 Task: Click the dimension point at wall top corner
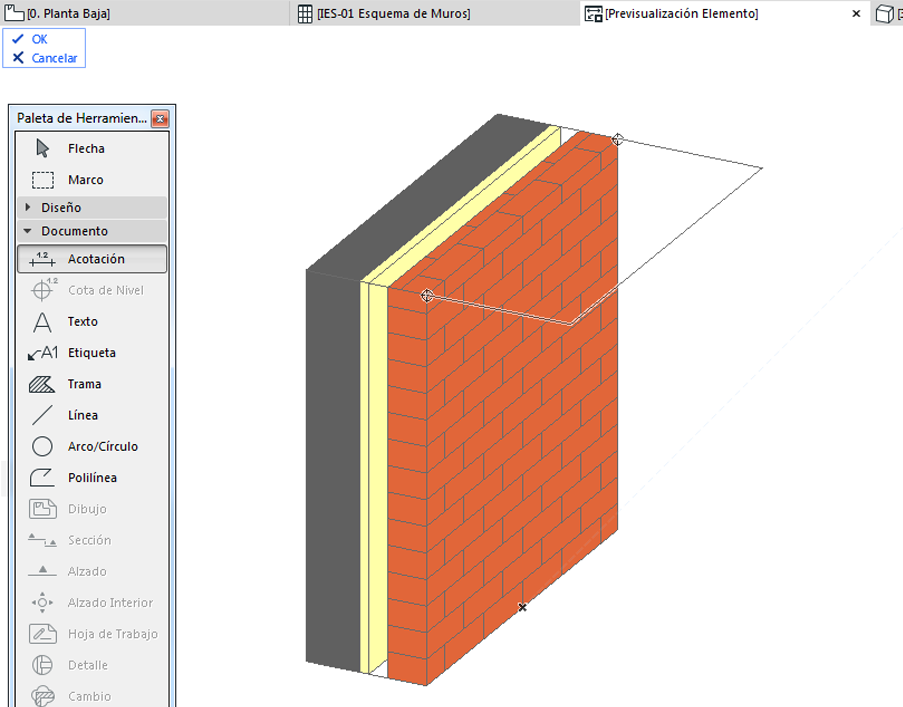tap(617, 139)
